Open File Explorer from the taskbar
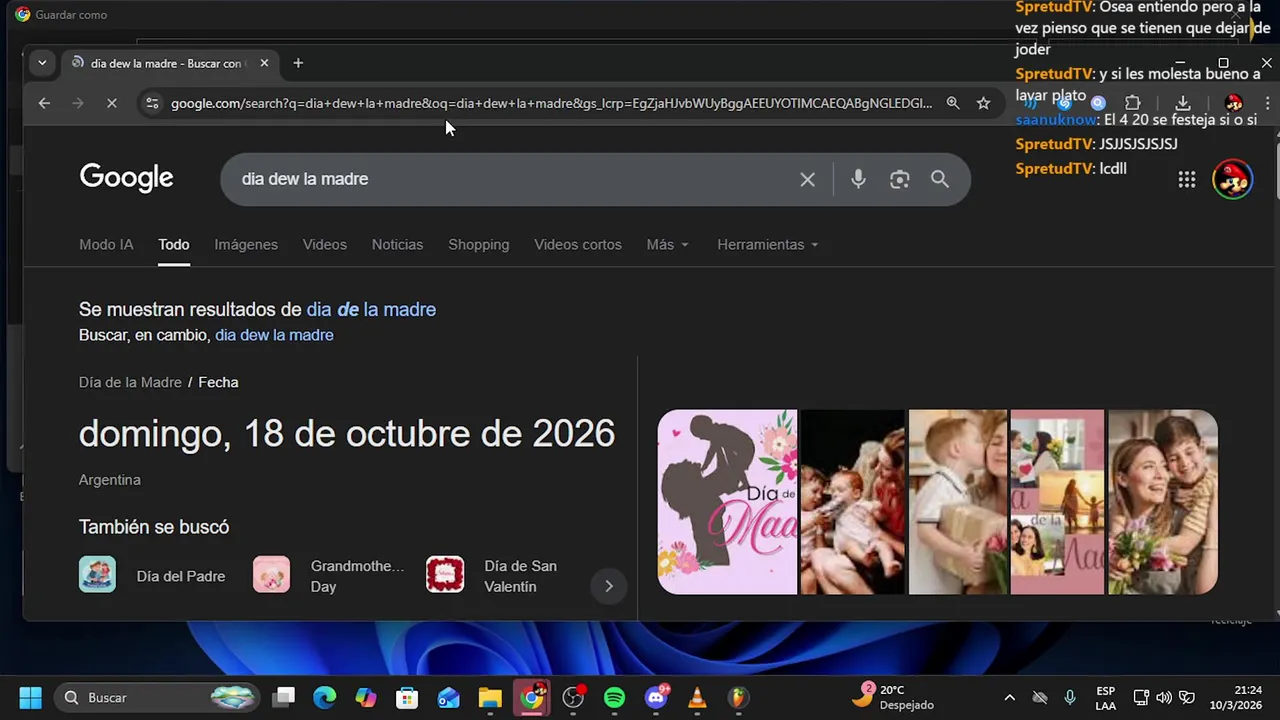The image size is (1280, 720). click(489, 697)
